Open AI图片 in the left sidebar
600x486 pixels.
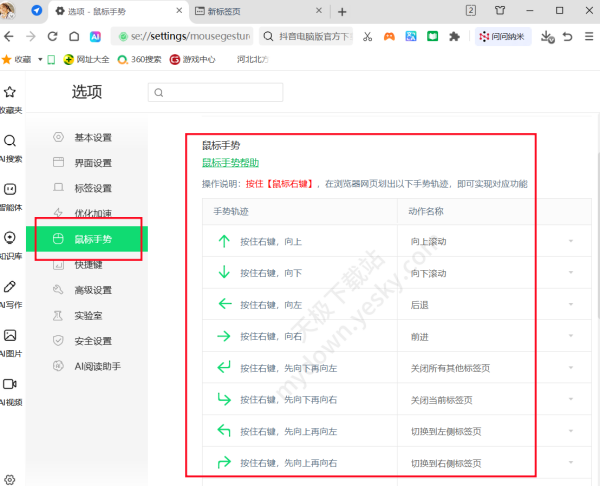(x=10, y=342)
